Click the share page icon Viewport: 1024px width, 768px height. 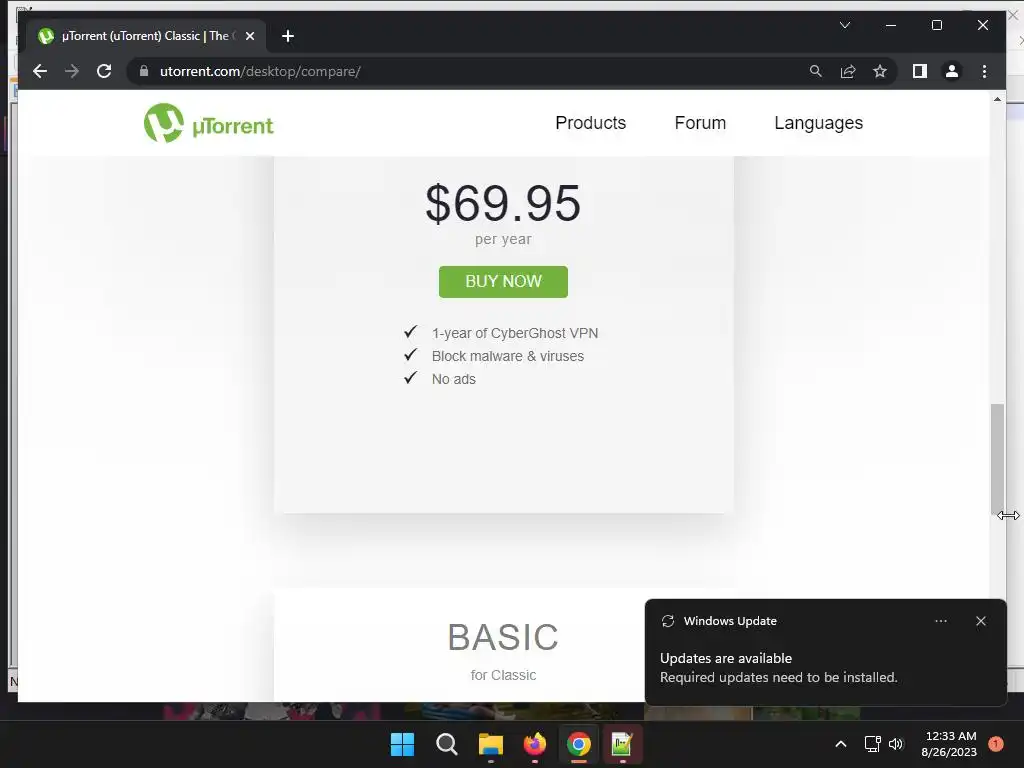click(x=848, y=71)
